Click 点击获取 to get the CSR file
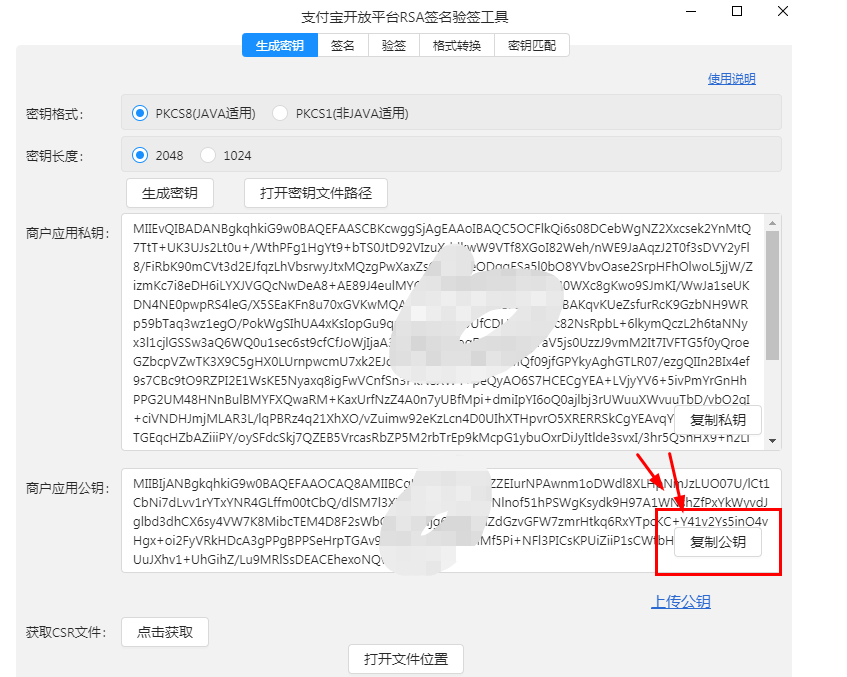Viewport: 847px width, 677px height. [x=165, y=632]
